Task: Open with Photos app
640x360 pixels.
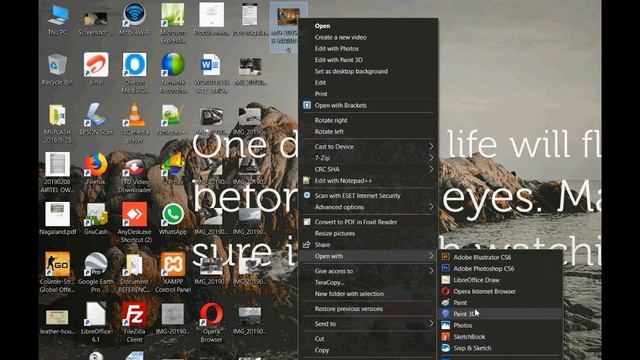Action: click(x=500, y=325)
